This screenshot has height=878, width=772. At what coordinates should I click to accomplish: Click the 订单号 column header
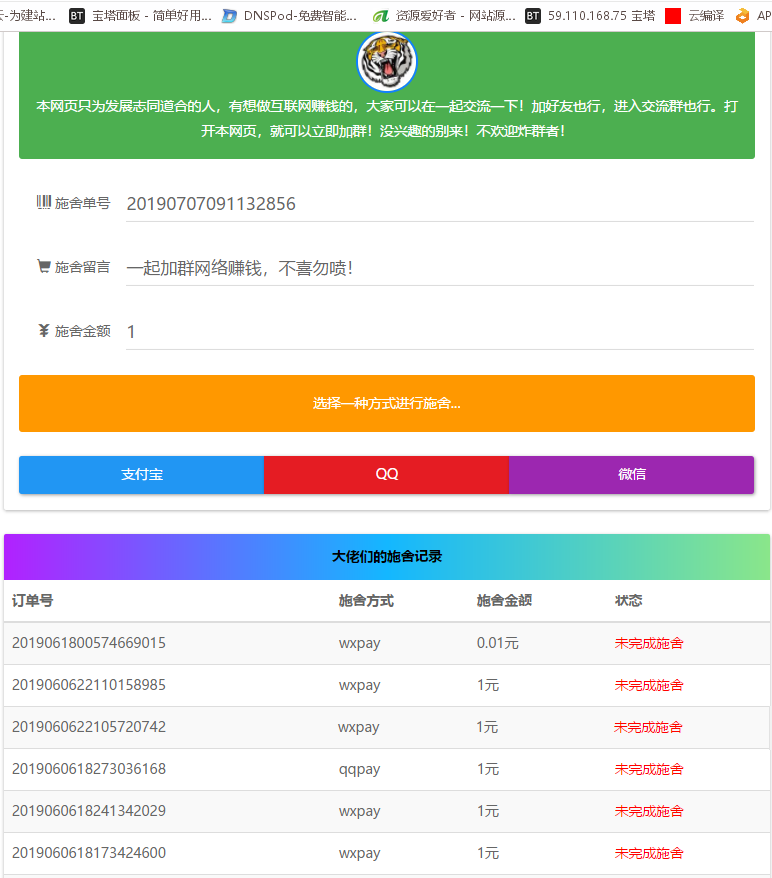click(32, 601)
